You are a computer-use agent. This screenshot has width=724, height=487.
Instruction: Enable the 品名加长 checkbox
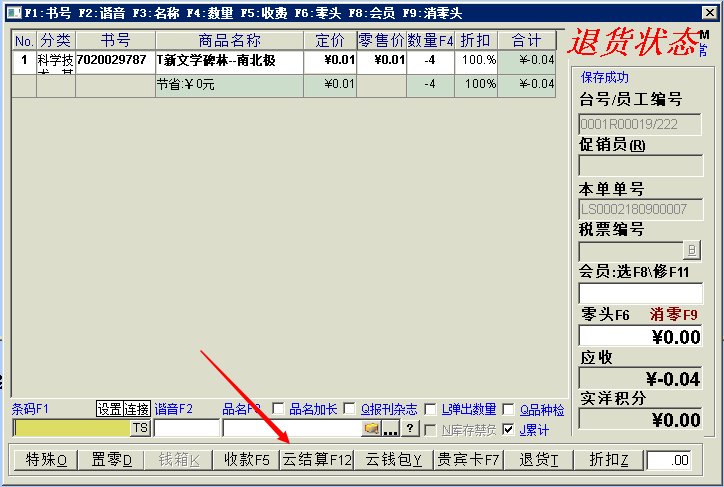coord(278,409)
